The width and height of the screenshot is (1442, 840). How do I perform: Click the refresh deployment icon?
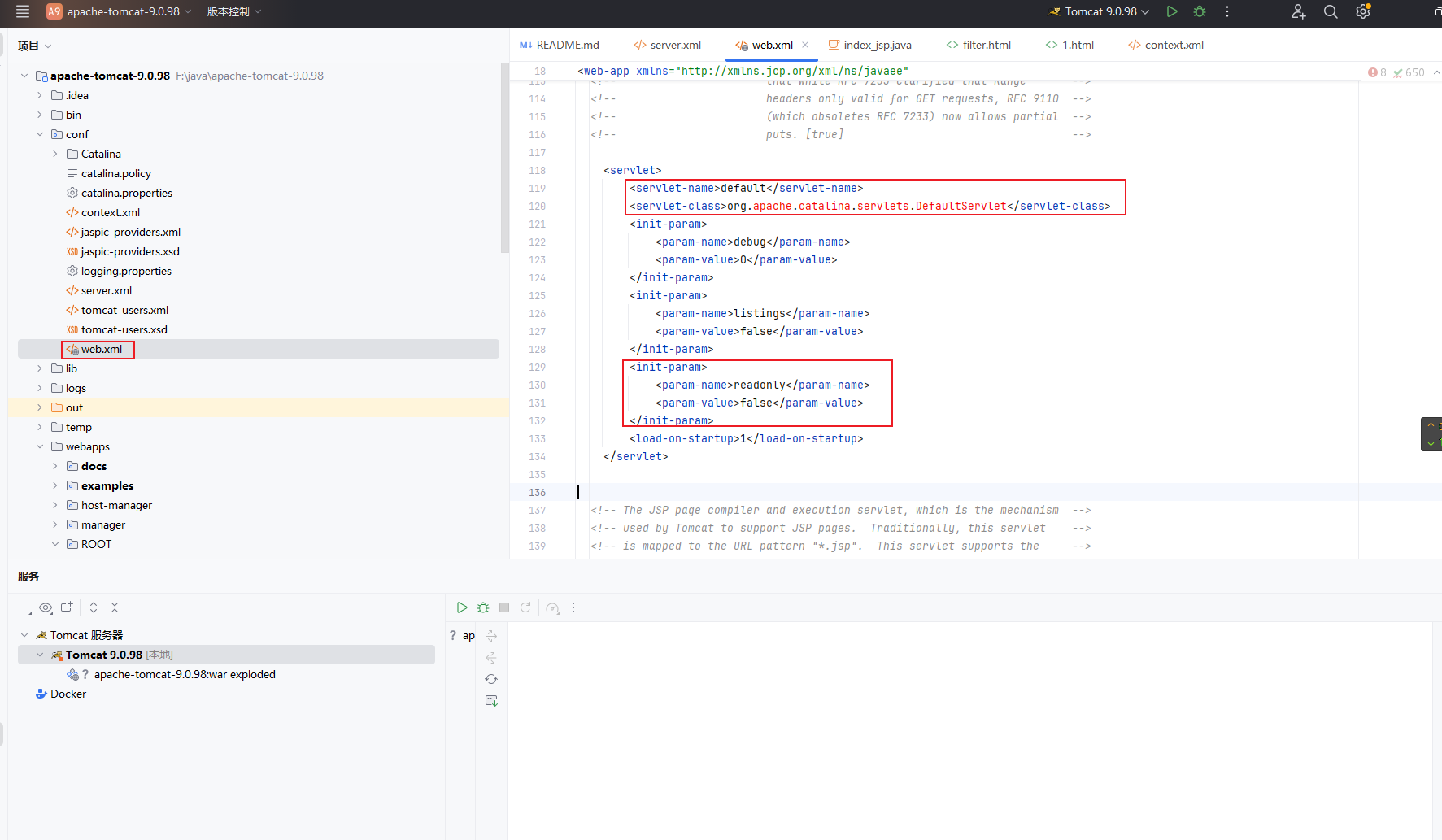point(491,679)
